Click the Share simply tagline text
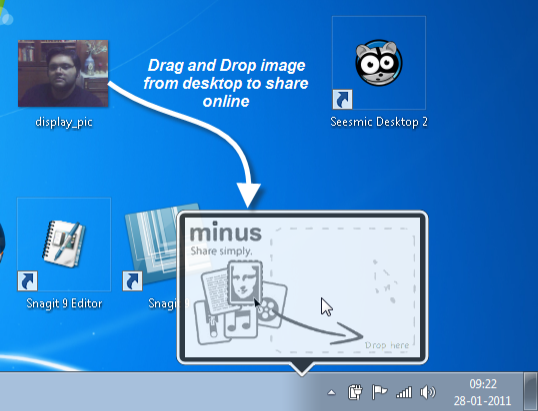Viewport: 538px width, 411px height. point(221,251)
